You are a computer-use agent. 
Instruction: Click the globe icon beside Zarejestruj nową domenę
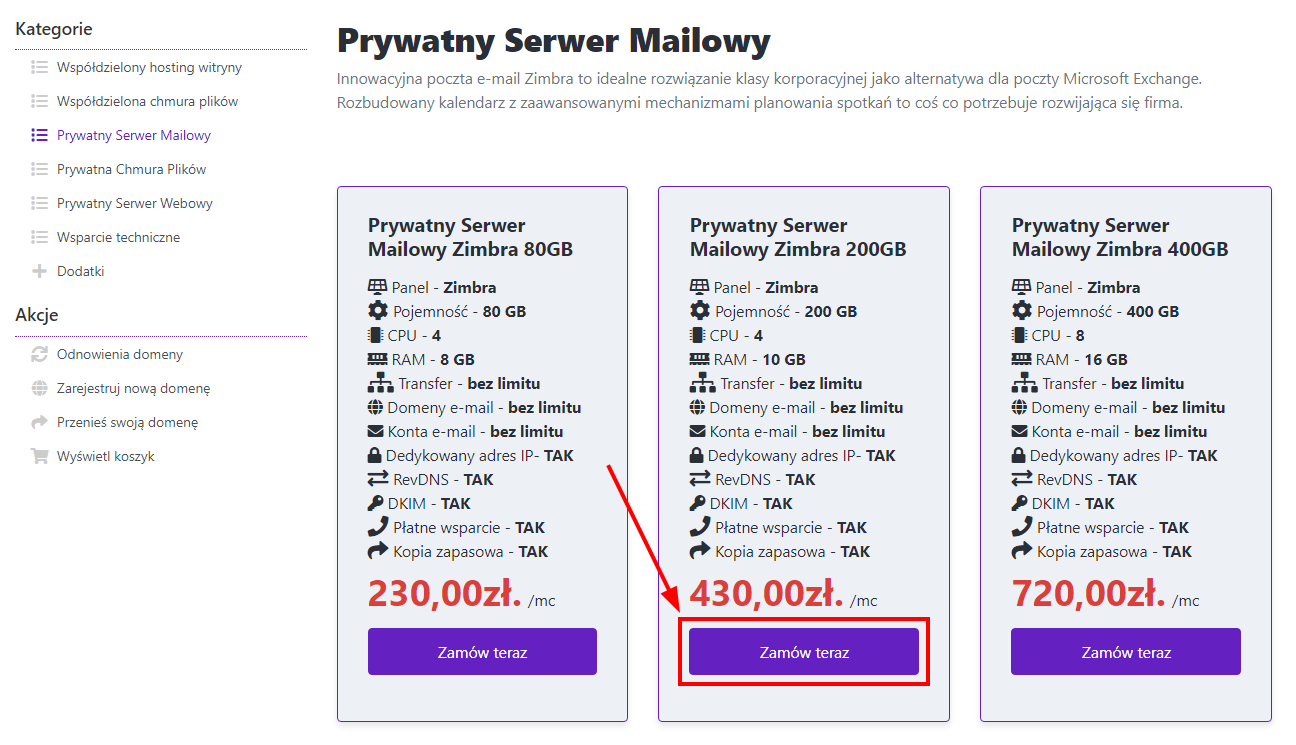[40, 388]
